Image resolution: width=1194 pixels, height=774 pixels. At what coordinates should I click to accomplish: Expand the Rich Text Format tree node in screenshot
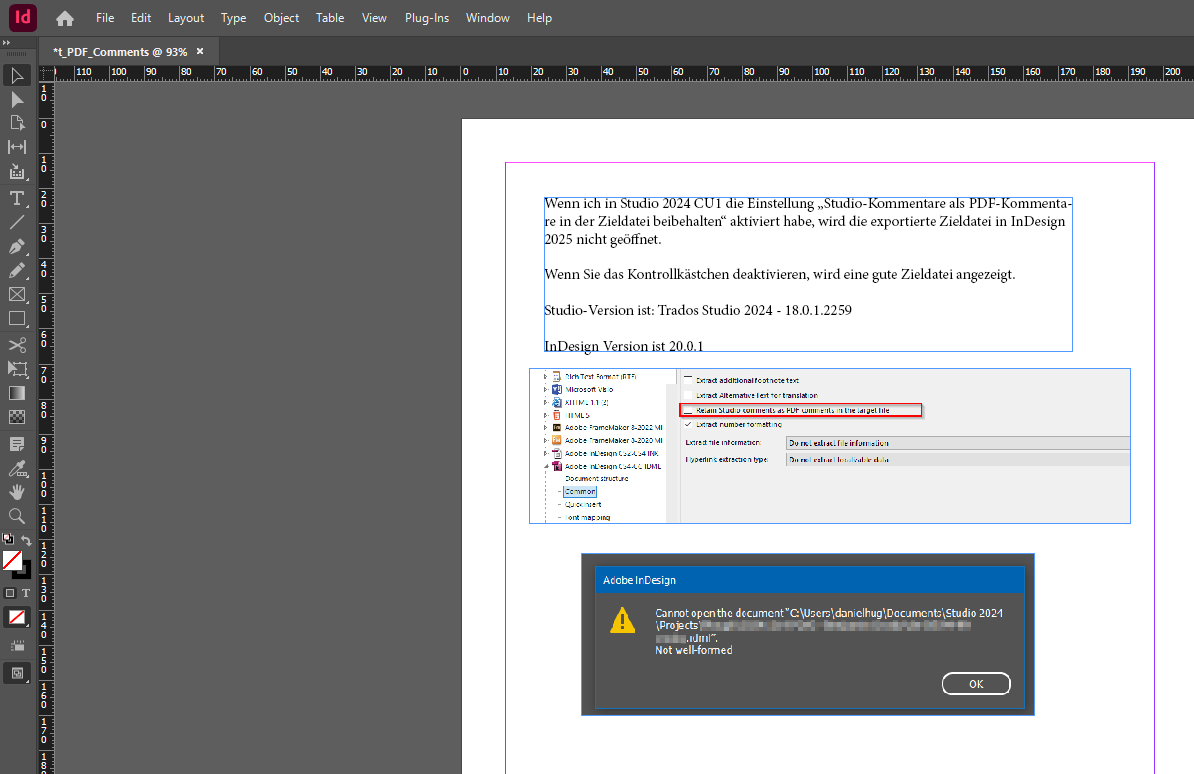pos(545,376)
